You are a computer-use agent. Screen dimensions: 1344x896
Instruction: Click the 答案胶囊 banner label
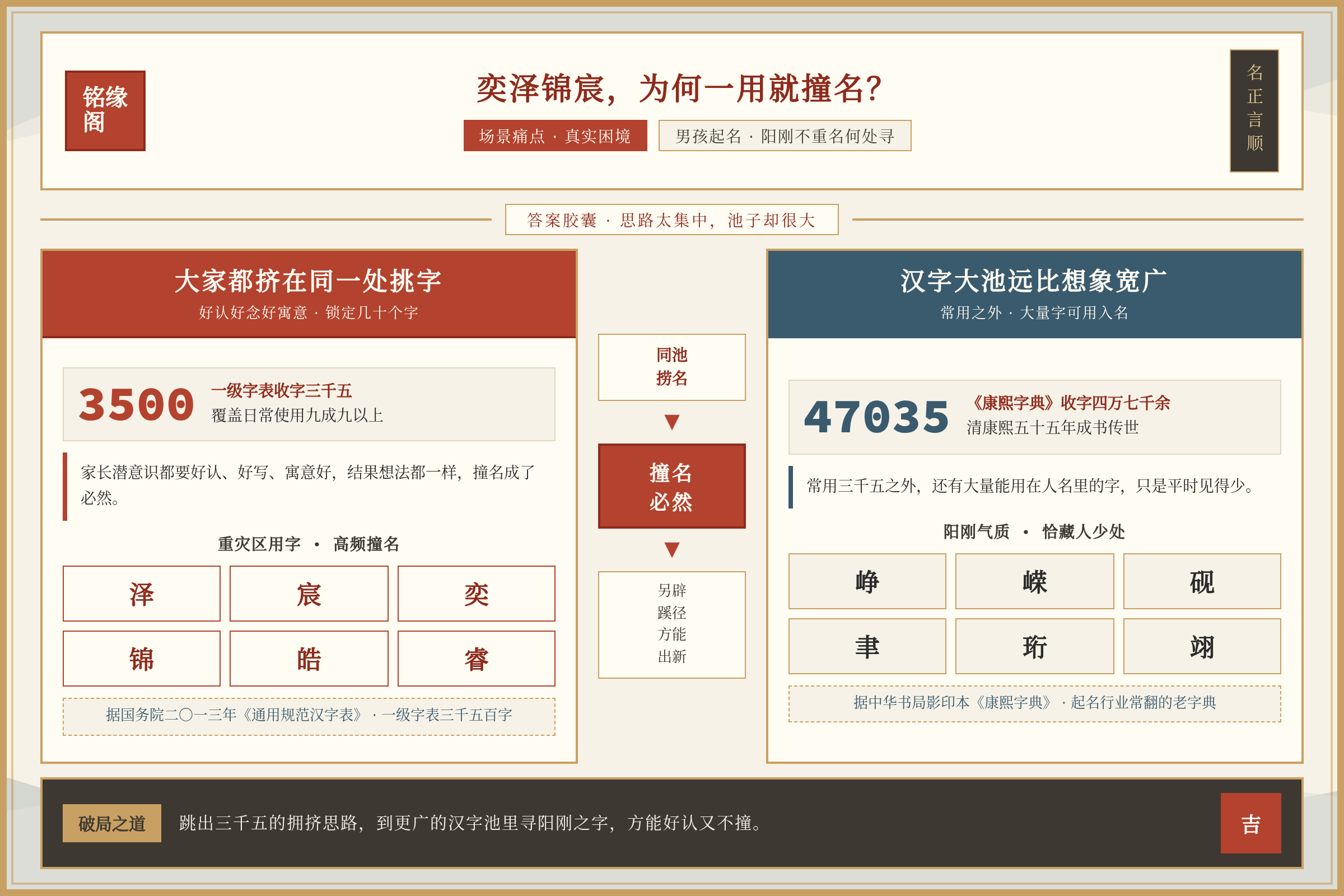coord(671,220)
